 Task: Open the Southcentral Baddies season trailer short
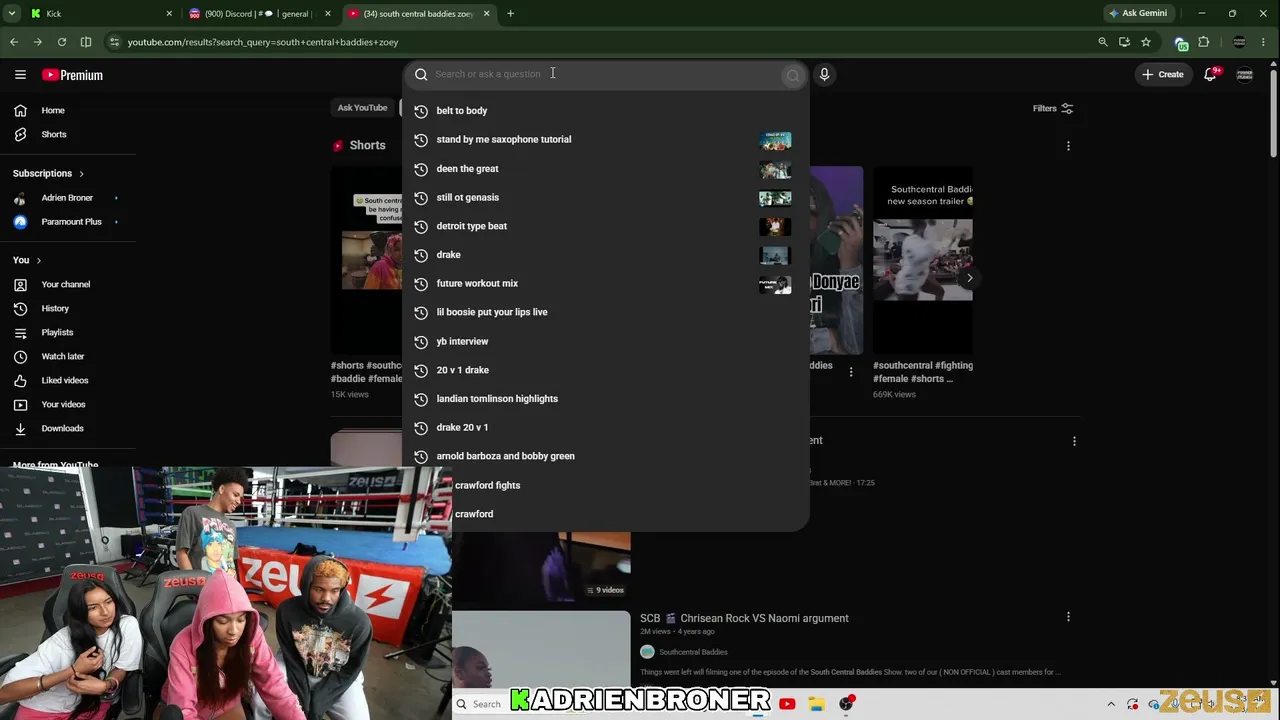point(923,260)
